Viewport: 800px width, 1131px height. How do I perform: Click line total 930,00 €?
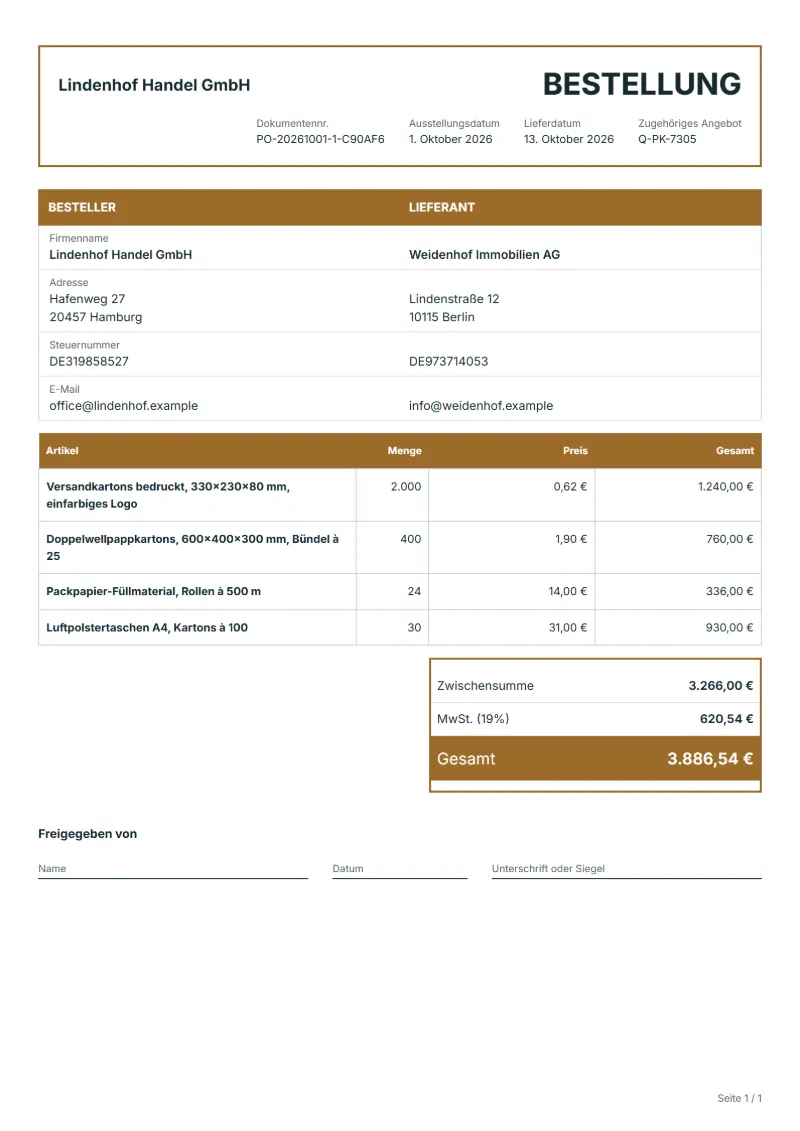[729, 628]
